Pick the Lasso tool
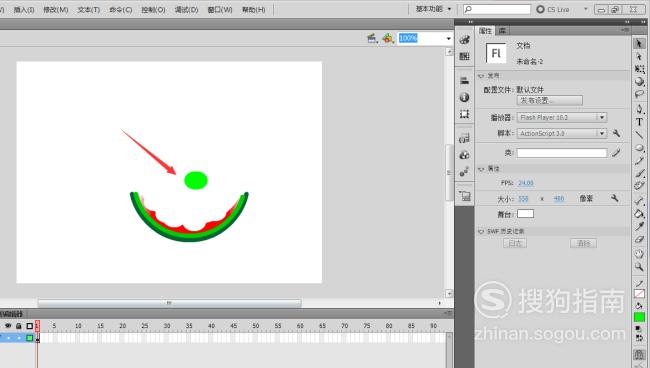Image resolution: width=650 pixels, height=368 pixels. 639,94
